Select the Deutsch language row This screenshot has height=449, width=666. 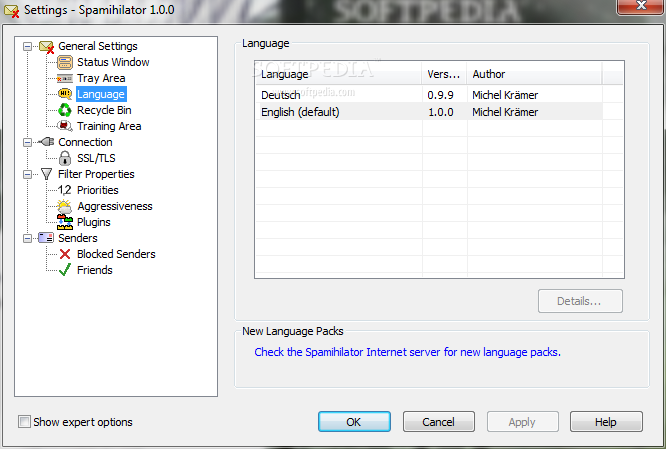click(429, 95)
